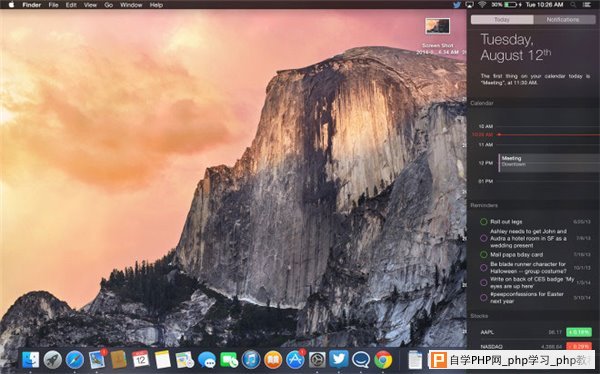600x374 pixels.
Task: Select the AAPL stock row label
Action: click(x=487, y=332)
